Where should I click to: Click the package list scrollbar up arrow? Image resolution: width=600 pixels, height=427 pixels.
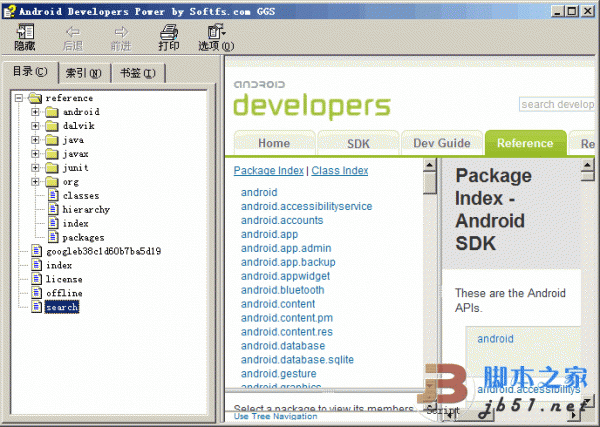coord(430,165)
